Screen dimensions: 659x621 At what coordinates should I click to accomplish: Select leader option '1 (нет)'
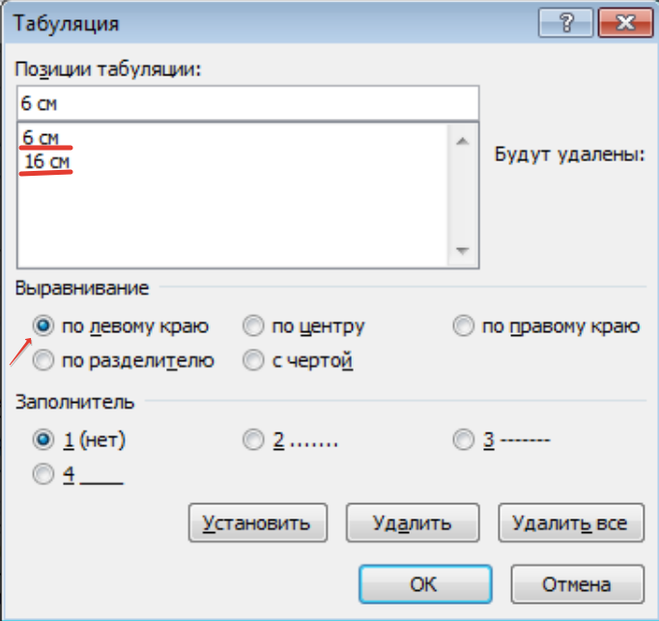[43, 440]
